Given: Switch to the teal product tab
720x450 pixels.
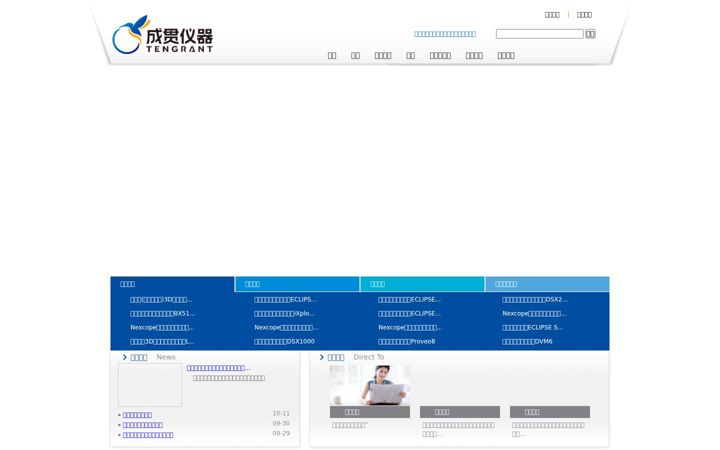Looking at the screenshot, I should (x=422, y=284).
